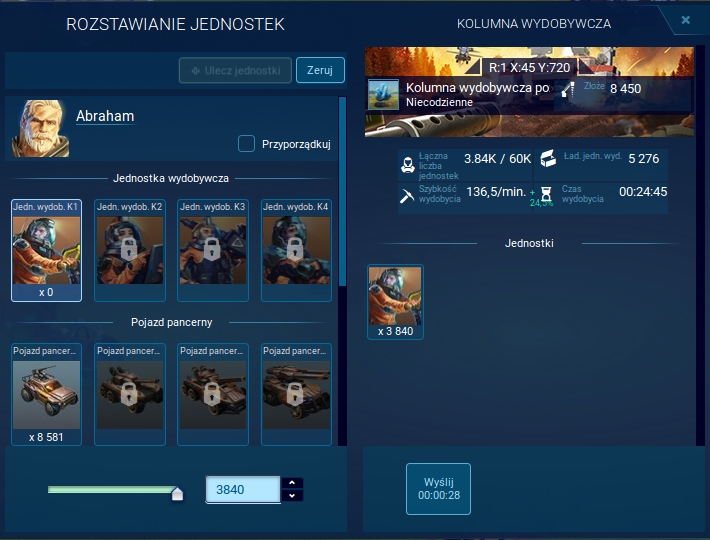The height and width of the screenshot is (540, 710).
Task: Select the Jedn. wydob. K1 unit card
Action: tap(46, 249)
